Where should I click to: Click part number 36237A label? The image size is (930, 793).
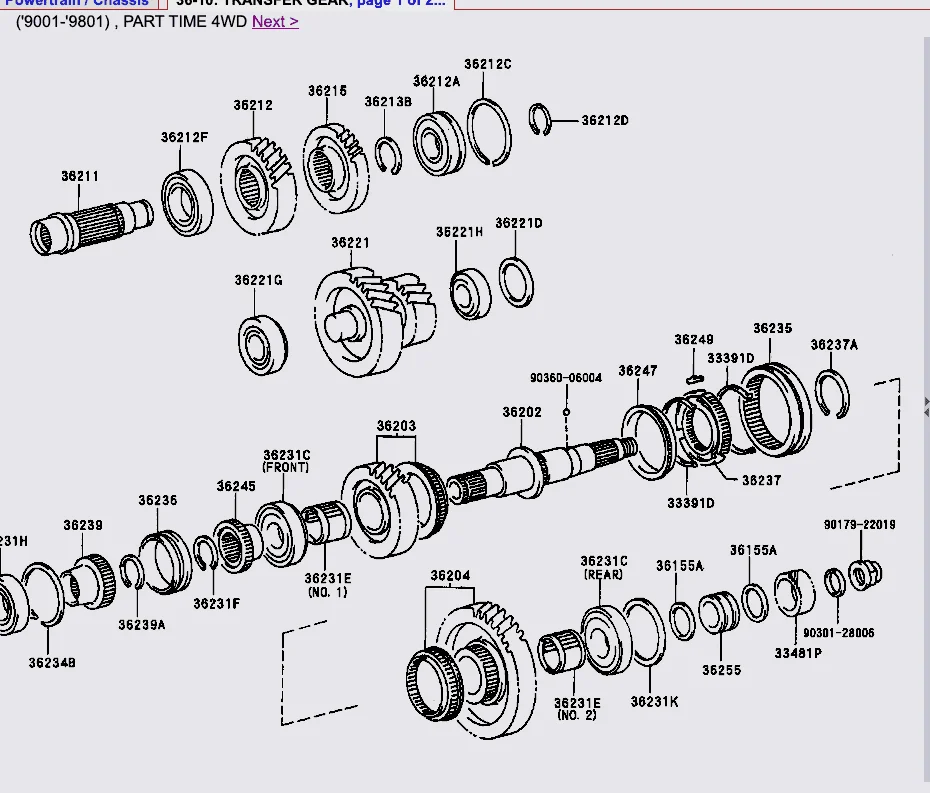835,345
